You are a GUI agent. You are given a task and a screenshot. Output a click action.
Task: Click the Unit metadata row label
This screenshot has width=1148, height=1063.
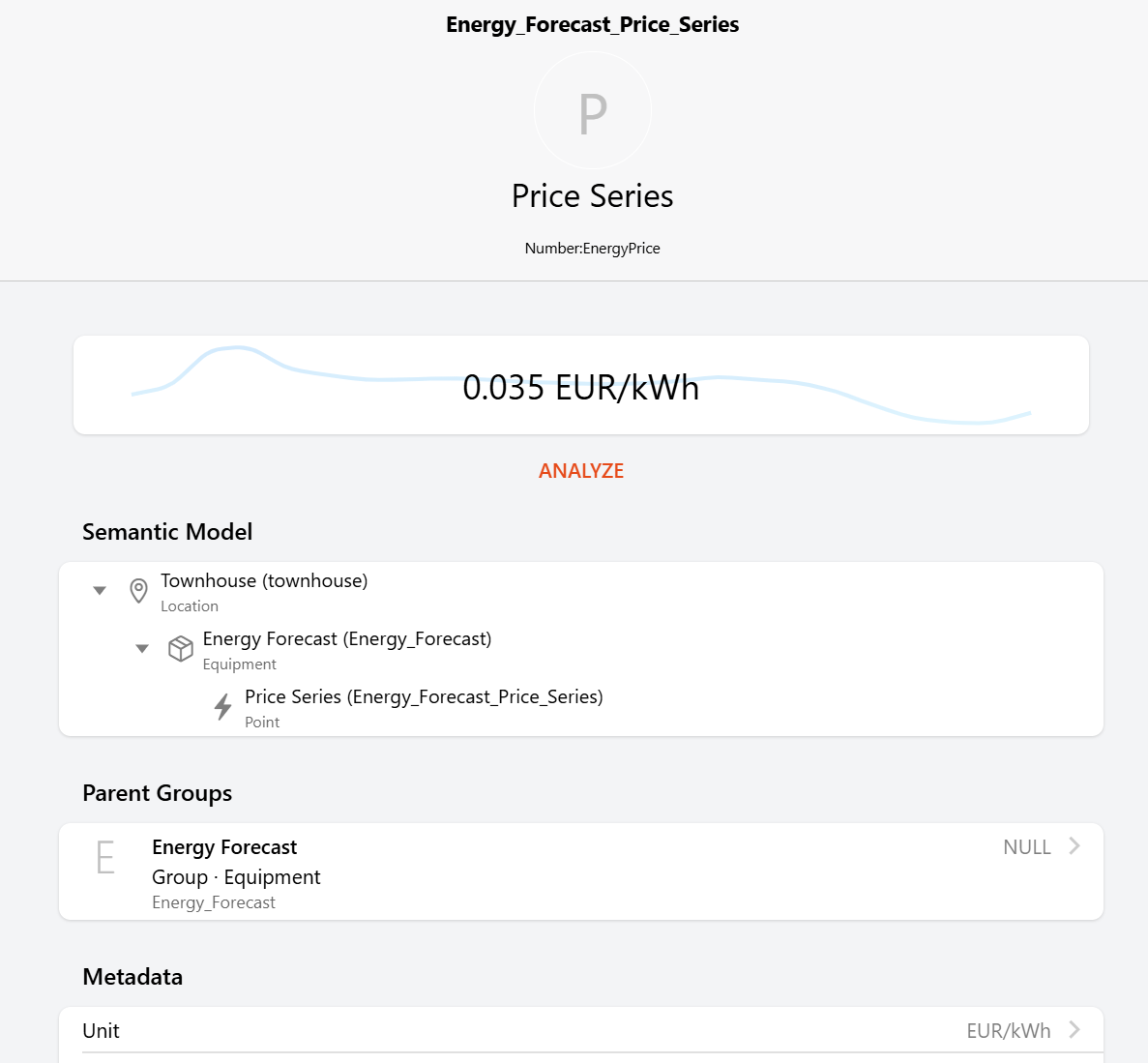(x=102, y=1031)
